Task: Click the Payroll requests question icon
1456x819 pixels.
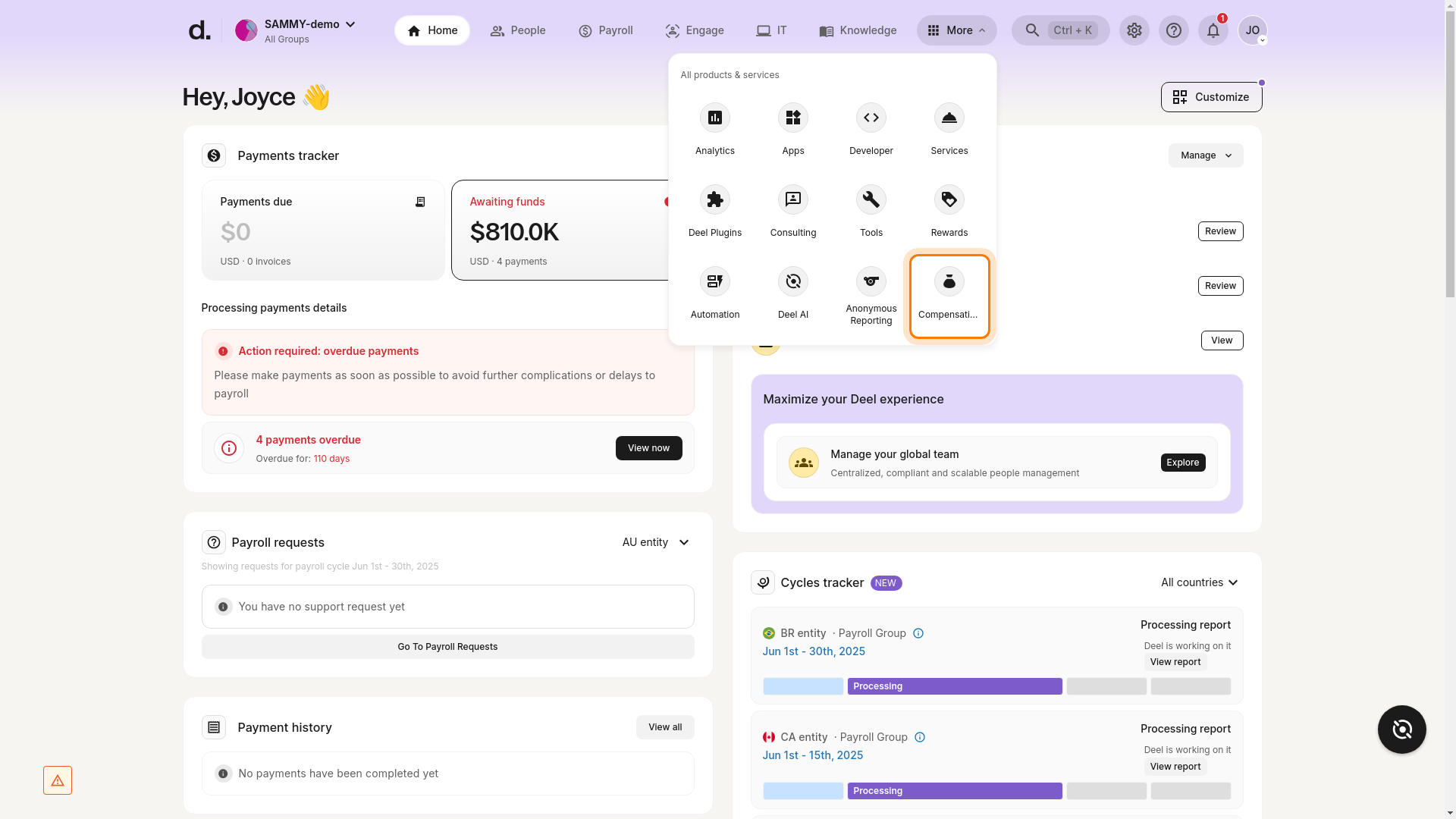Action: click(214, 542)
